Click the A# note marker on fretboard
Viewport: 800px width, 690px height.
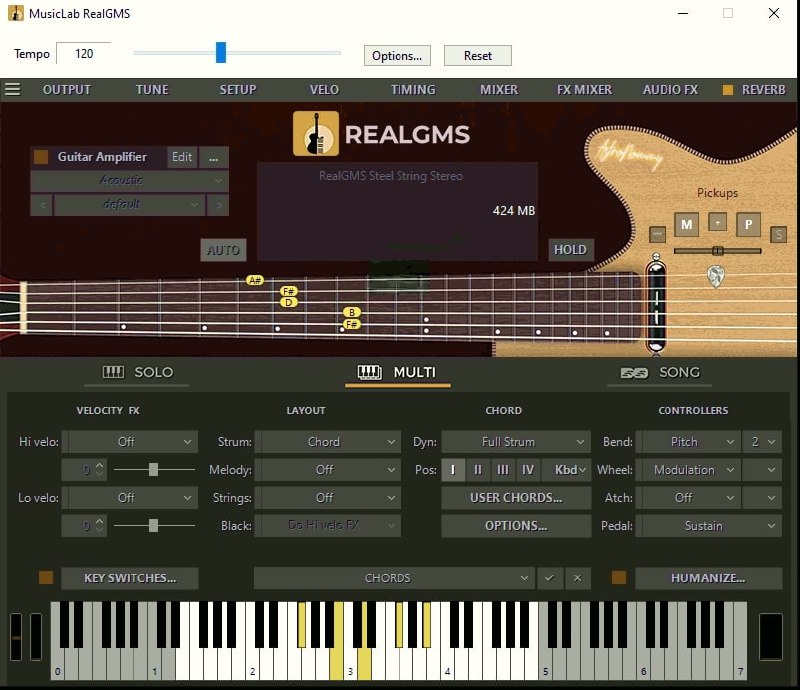(x=255, y=280)
